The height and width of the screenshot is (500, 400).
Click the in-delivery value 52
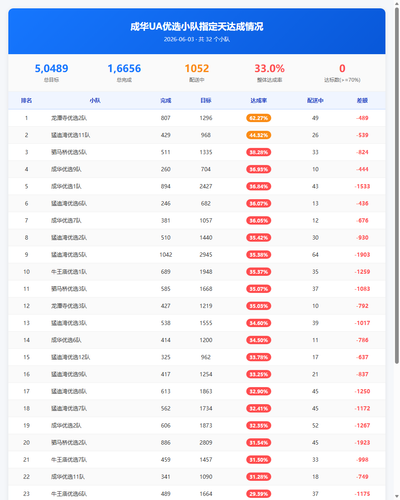(x=315, y=425)
